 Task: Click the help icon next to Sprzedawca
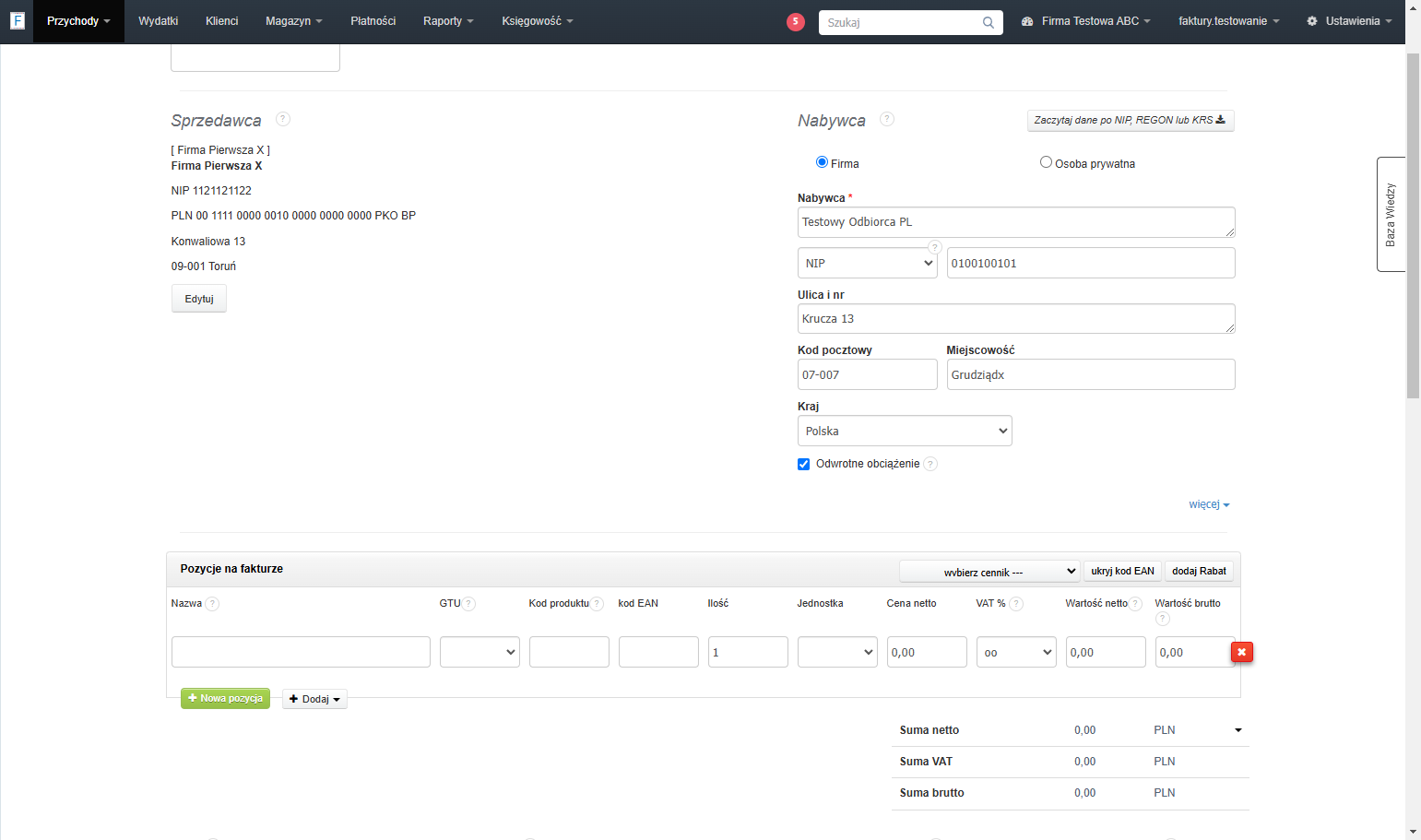(x=283, y=119)
